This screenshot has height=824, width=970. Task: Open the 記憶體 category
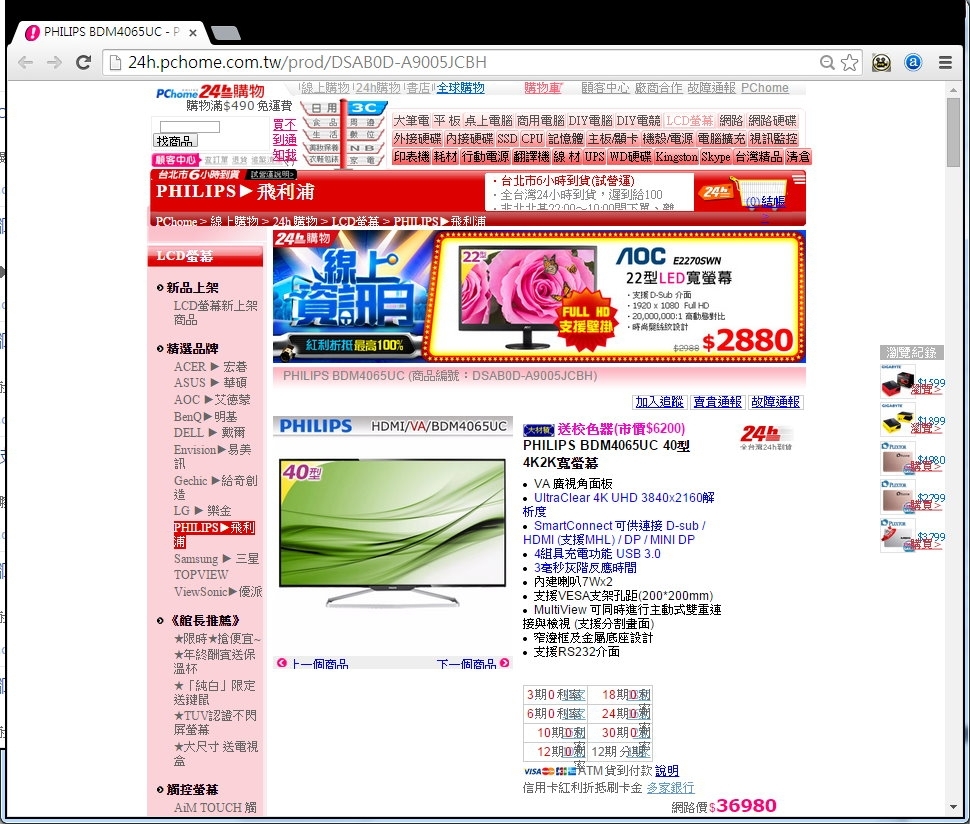coord(565,139)
